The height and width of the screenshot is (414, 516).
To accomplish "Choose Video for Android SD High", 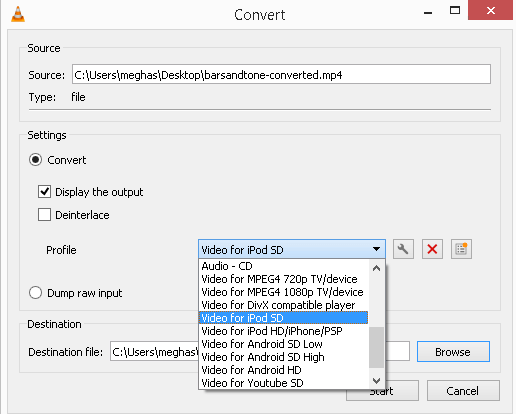I will [x=284, y=357].
